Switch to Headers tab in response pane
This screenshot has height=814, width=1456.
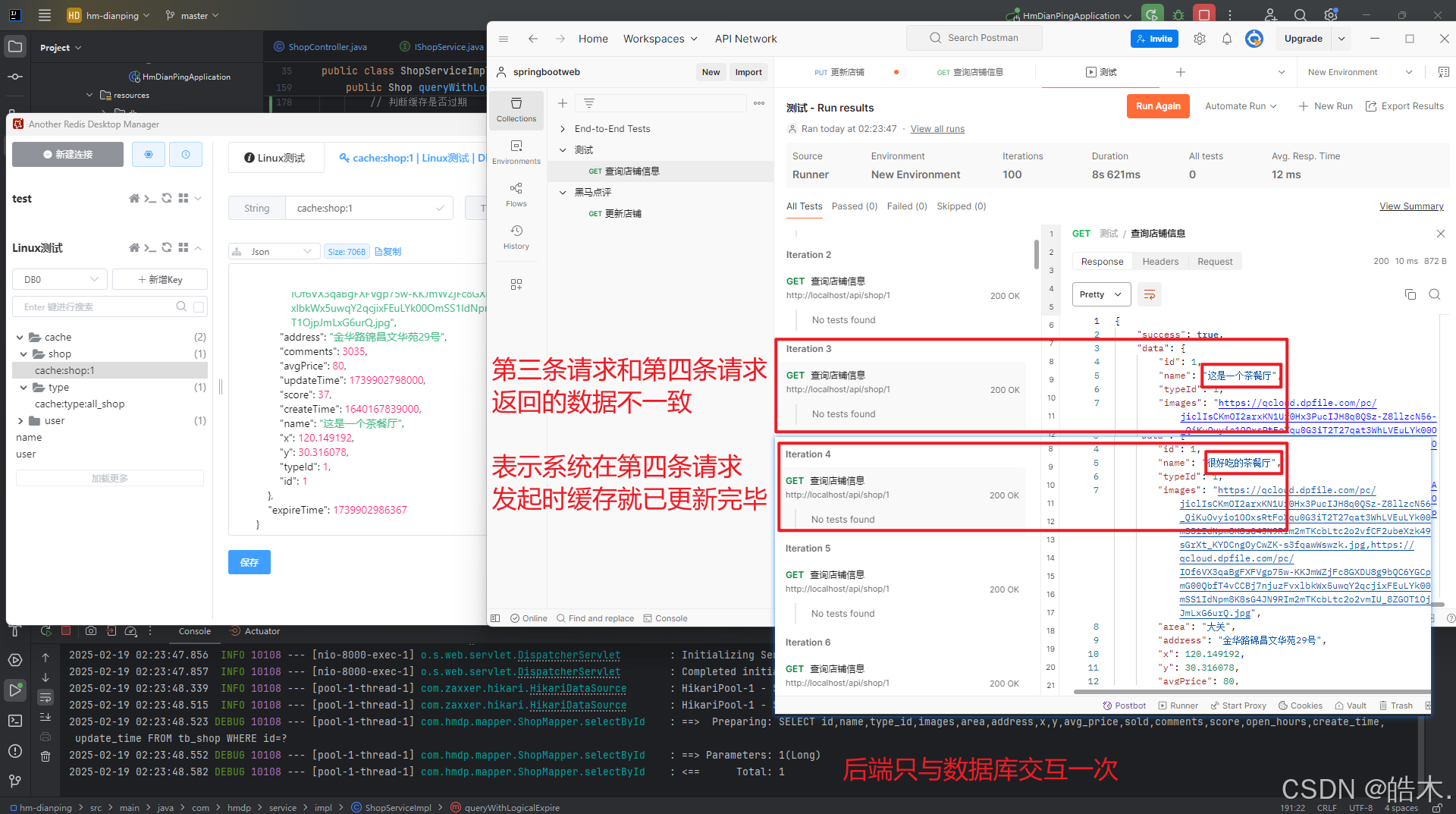click(x=1160, y=262)
